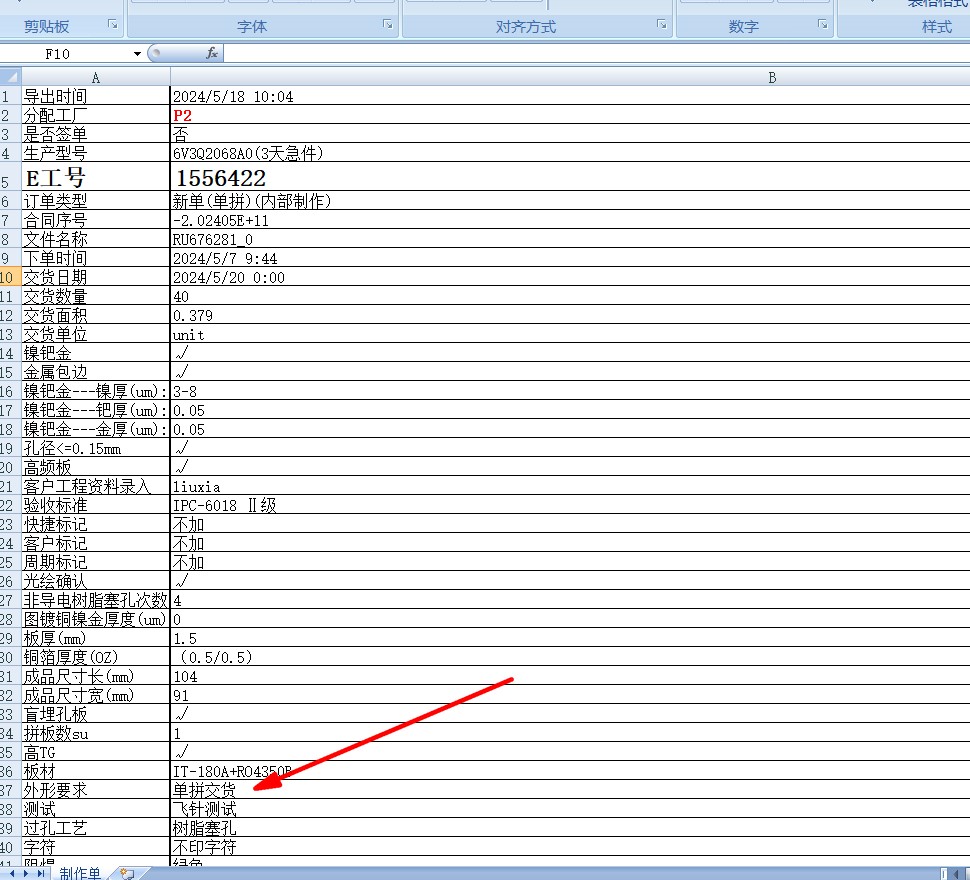Screen dimensions: 970x880
Task: Click the check mark cell next to 金属包边
Action: click(570, 372)
